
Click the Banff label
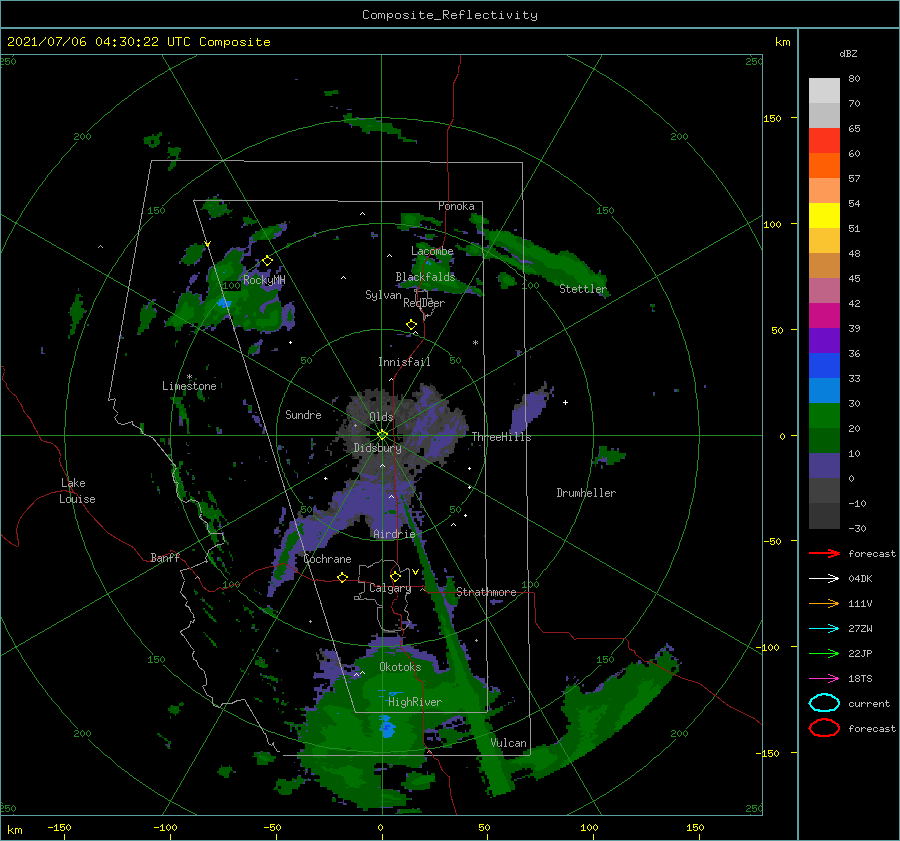point(165,557)
